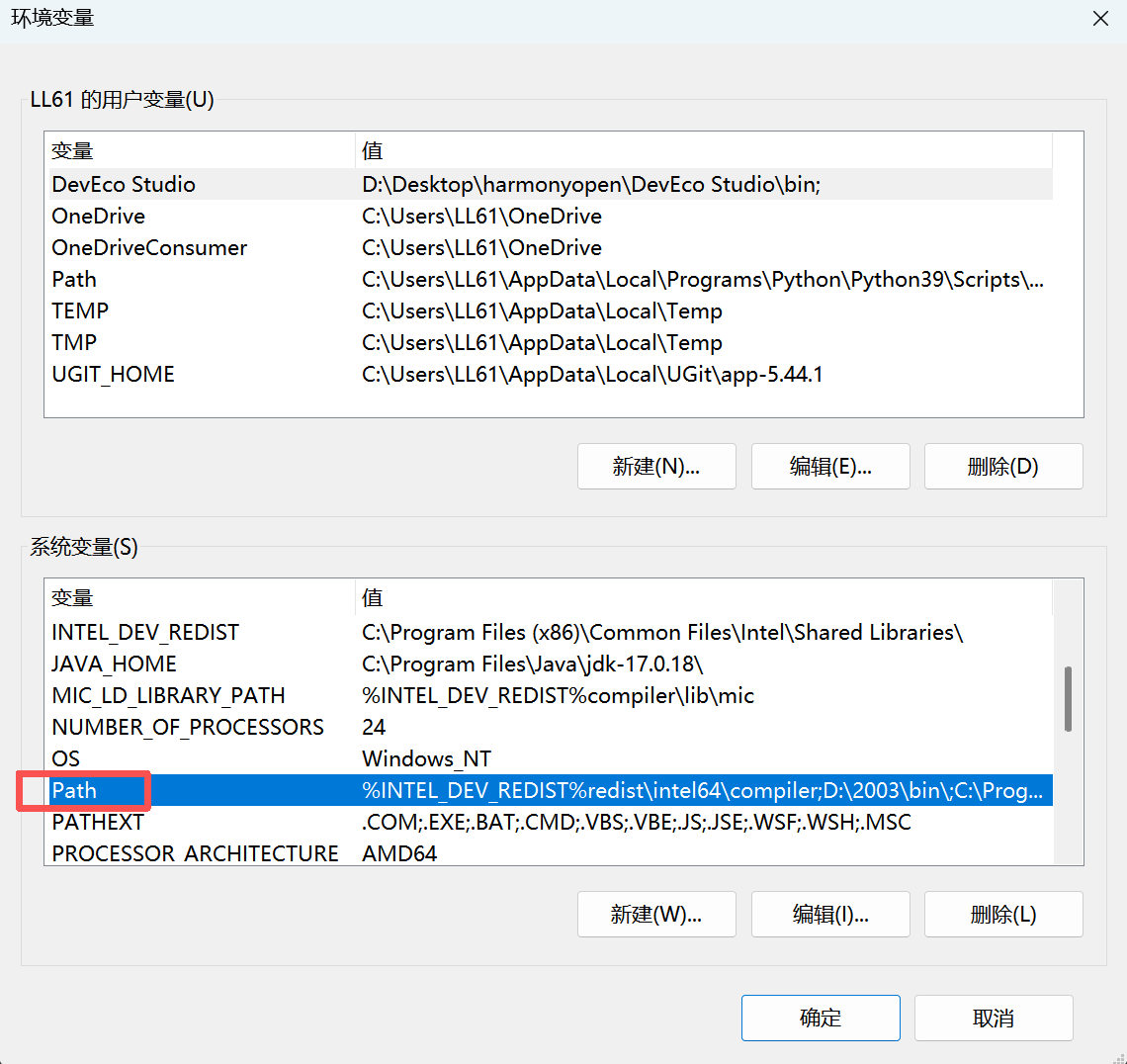Select the MIC_LD_LIBRARY_PATH system variable
This screenshot has width=1127, height=1064.
[x=551, y=696]
